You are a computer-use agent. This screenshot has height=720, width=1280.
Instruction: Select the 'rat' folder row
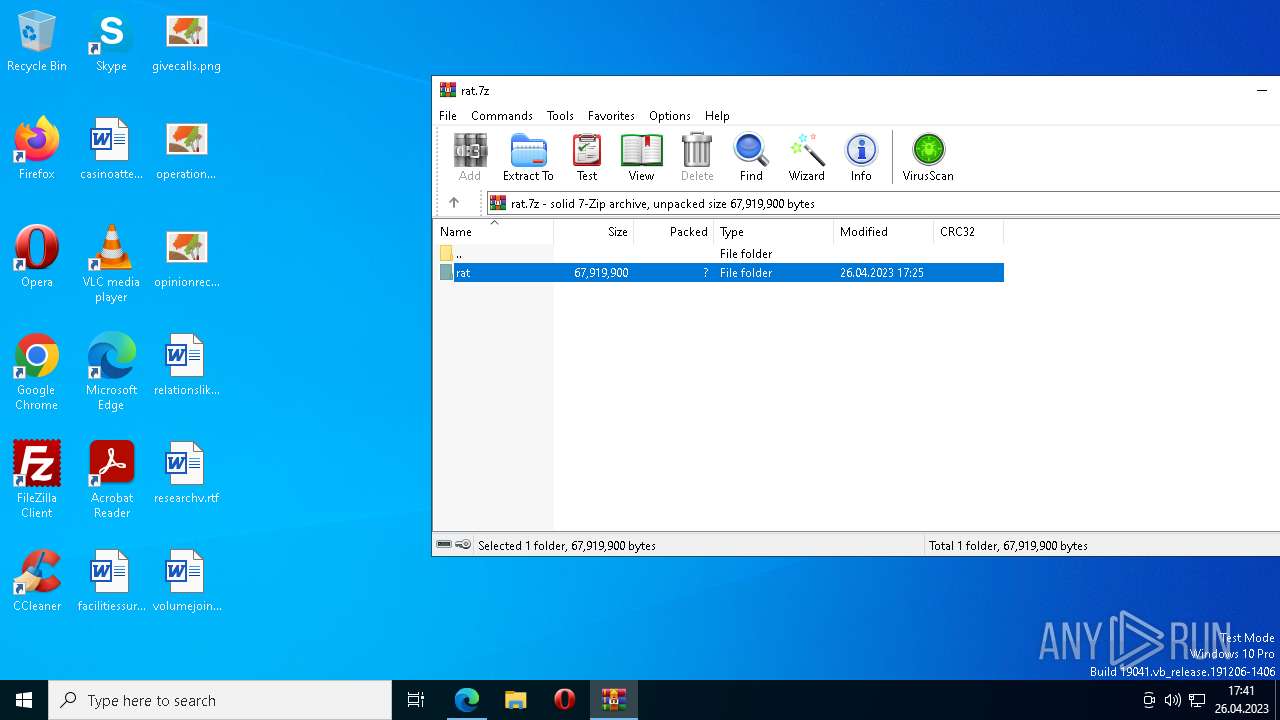(721, 273)
